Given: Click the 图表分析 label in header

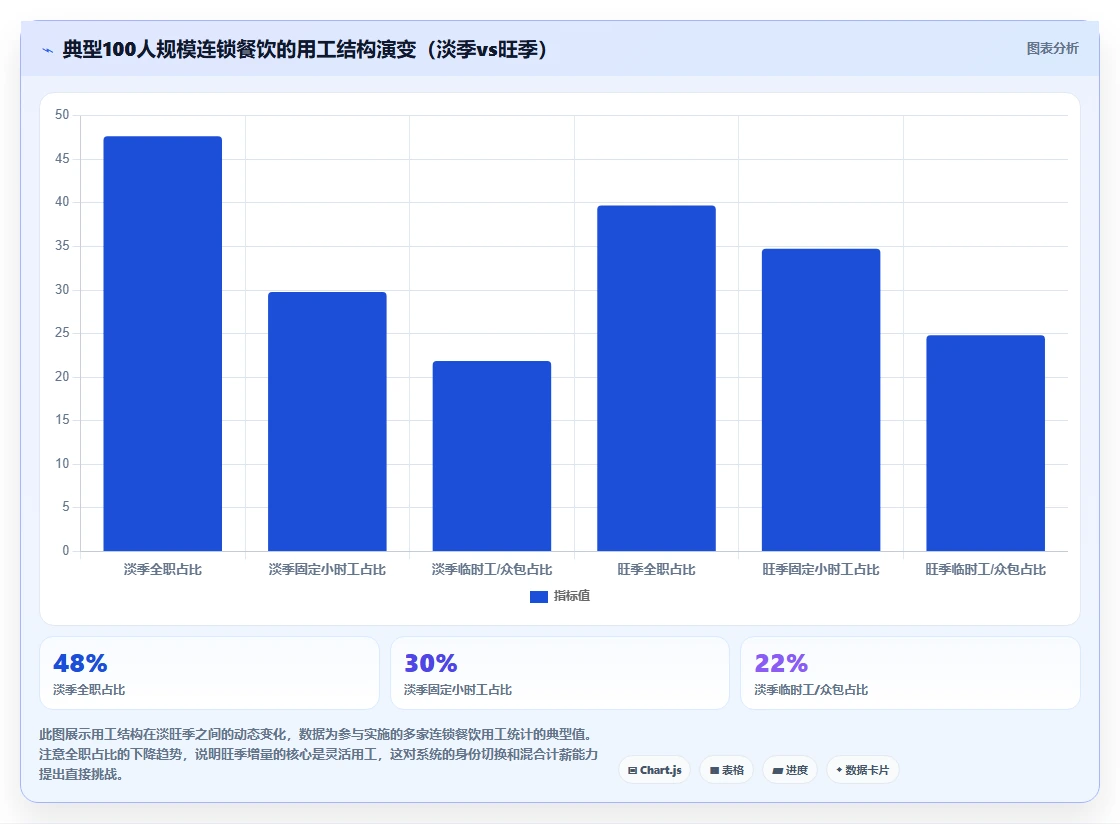Looking at the screenshot, I should (x=1052, y=49).
